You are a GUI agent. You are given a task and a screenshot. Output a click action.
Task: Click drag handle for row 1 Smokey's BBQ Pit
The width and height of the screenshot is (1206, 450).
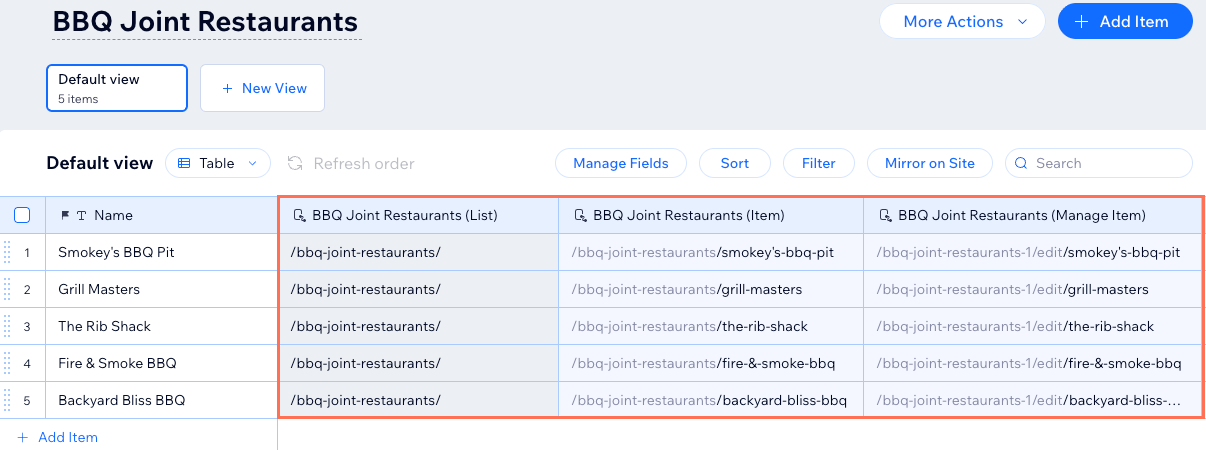[x=7, y=252]
